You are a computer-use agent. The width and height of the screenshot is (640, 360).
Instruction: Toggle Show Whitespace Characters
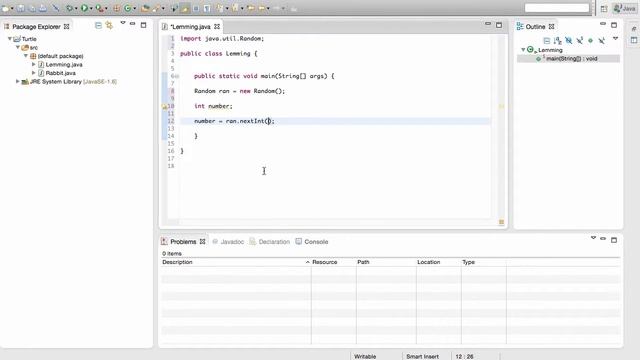(x=207, y=8)
